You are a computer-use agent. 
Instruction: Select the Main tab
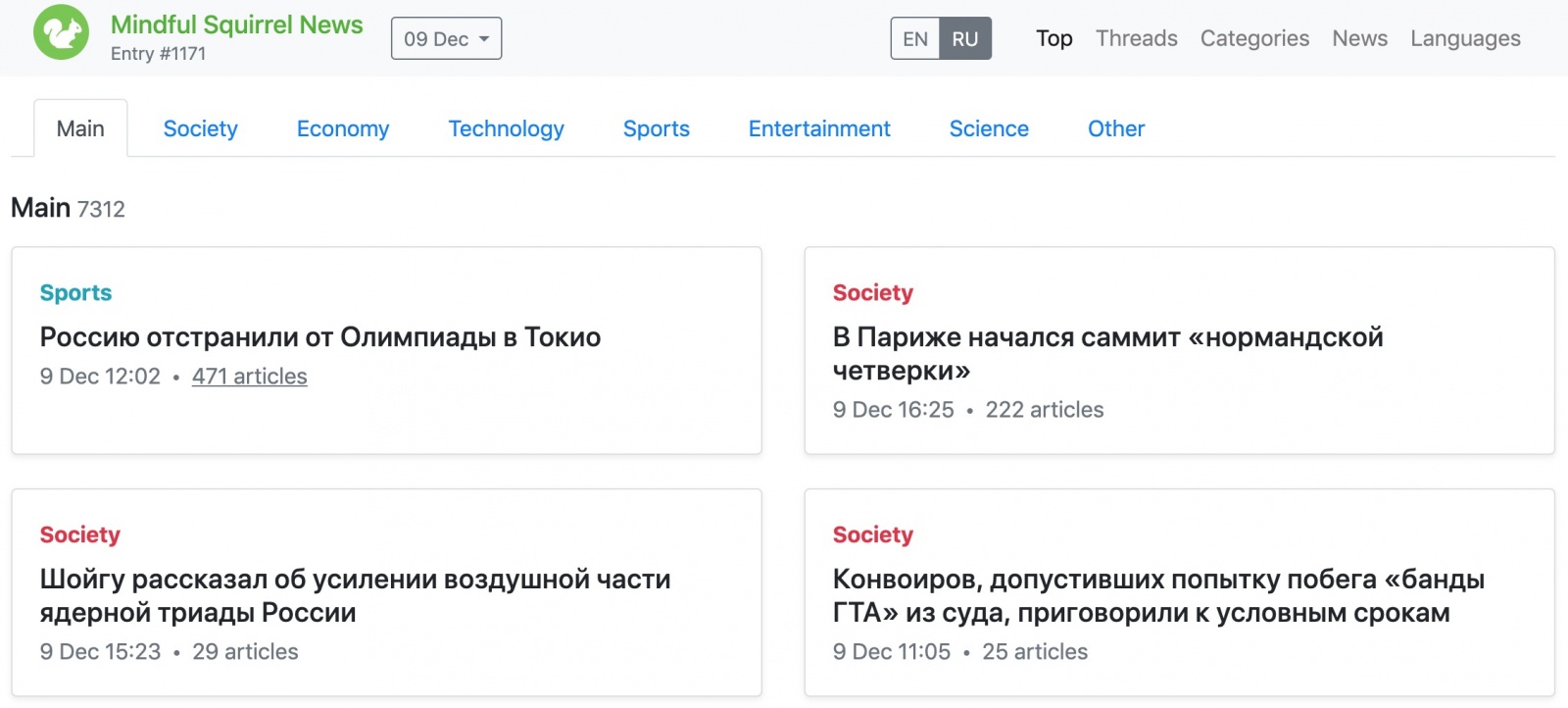tap(80, 128)
